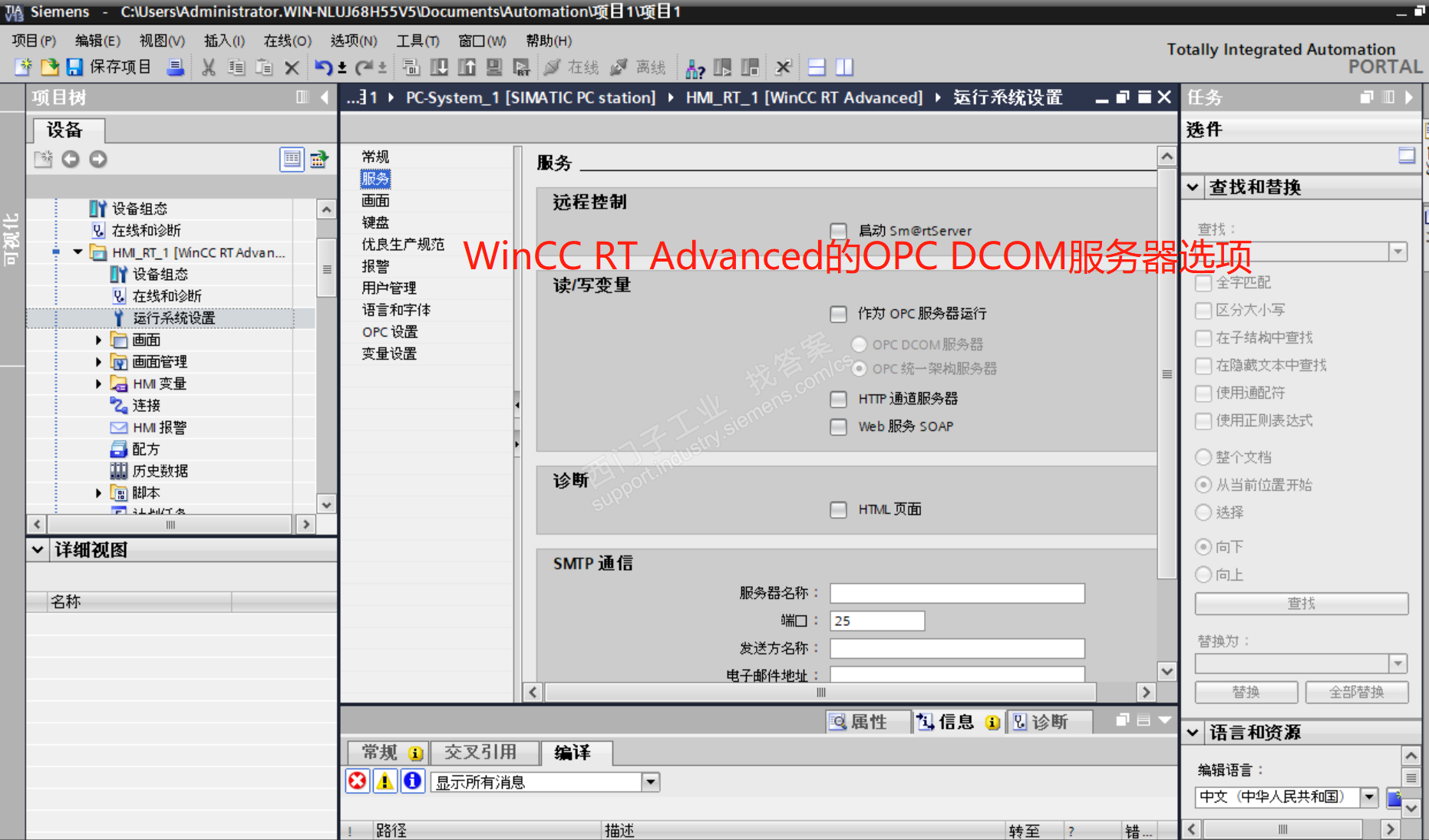Open the 在线(O) menu

click(x=287, y=41)
